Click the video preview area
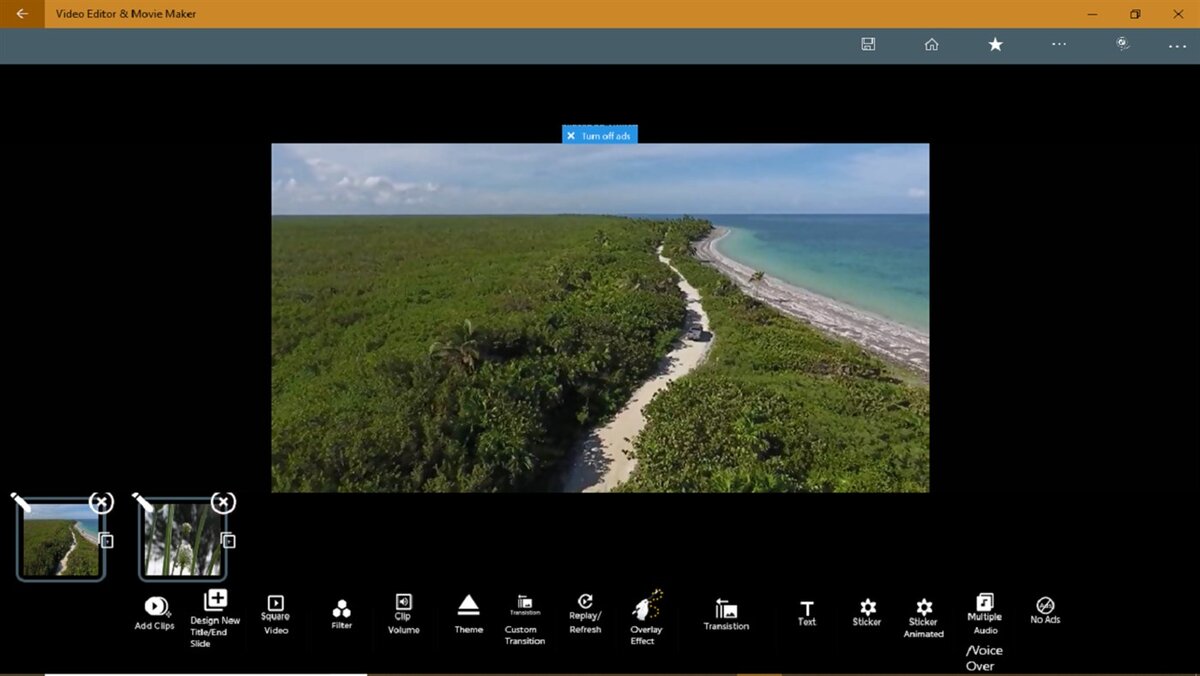 [600, 318]
